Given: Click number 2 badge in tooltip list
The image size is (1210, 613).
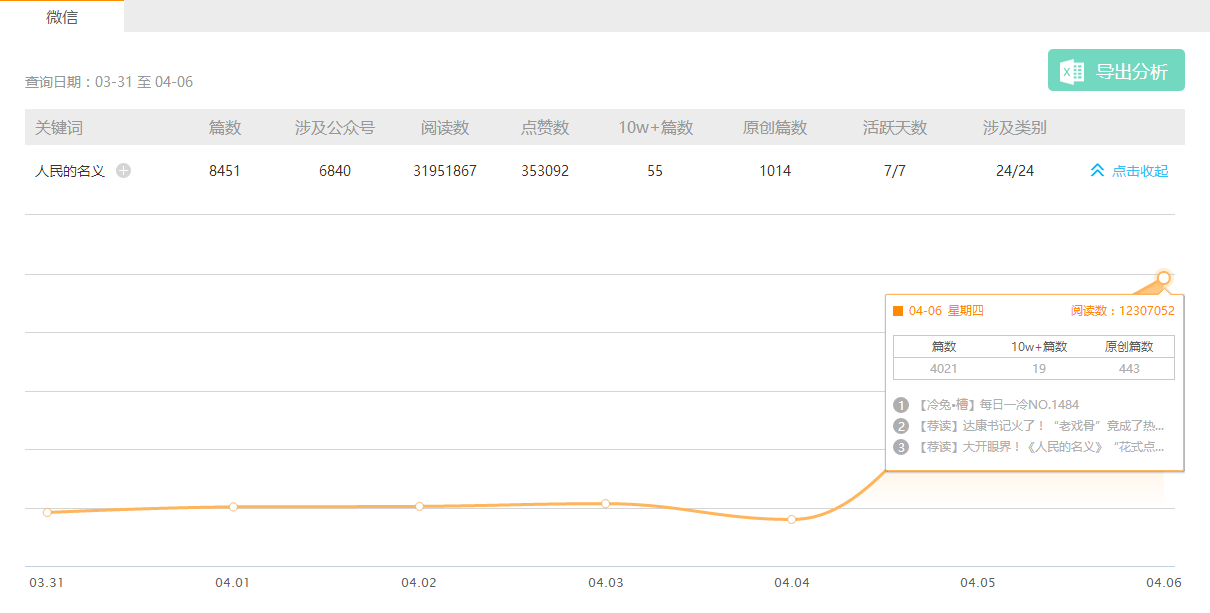Looking at the screenshot, I should click(x=901, y=426).
